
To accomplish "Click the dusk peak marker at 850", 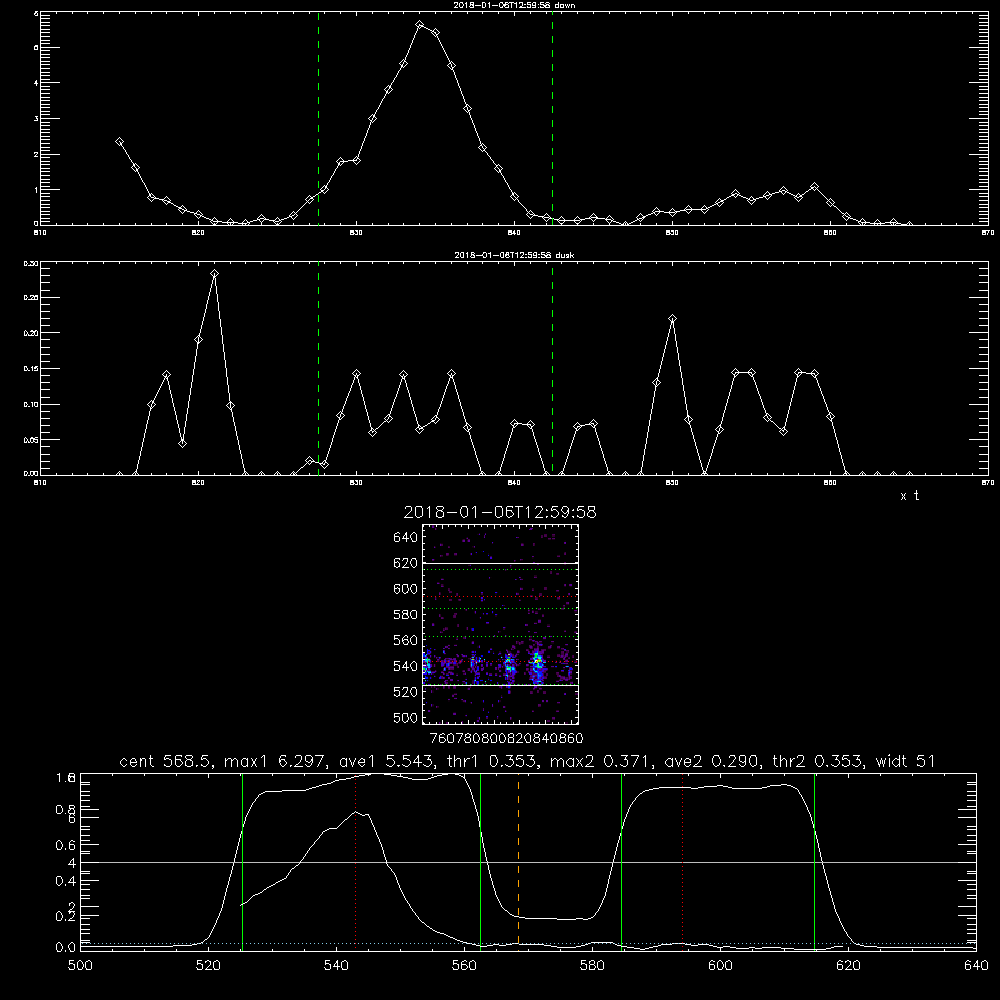I will click(672, 318).
